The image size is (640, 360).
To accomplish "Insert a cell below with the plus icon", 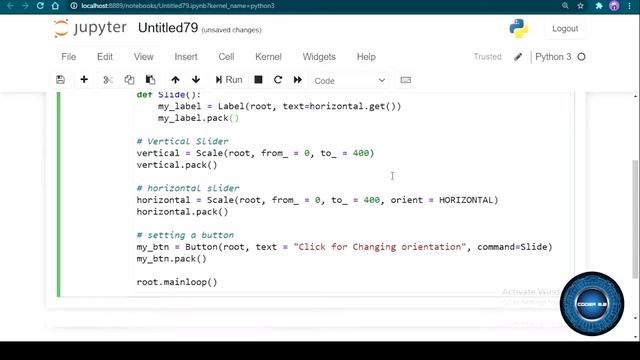I will tap(84, 80).
